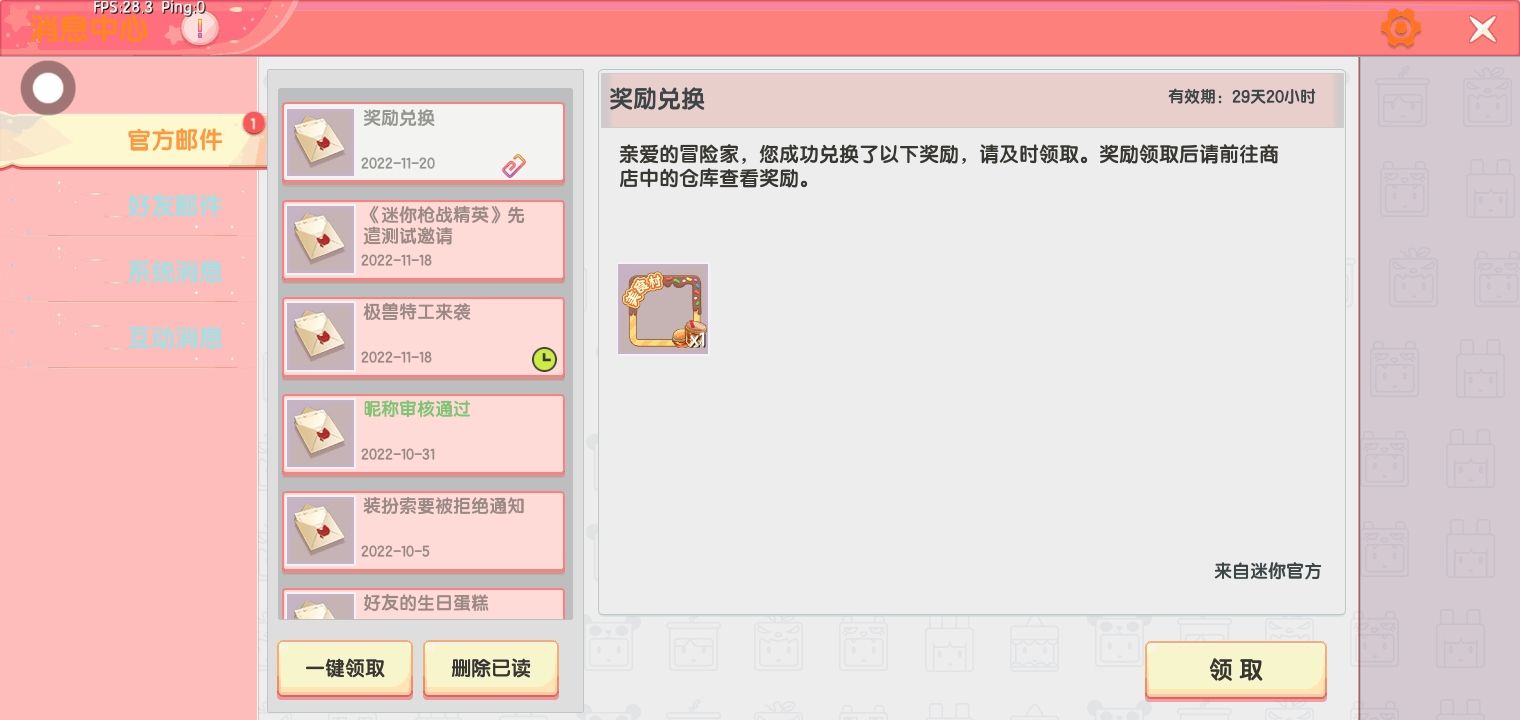1520x720 pixels.
Task: Click the exclamation alert icon beside the title
Action: pos(200,29)
